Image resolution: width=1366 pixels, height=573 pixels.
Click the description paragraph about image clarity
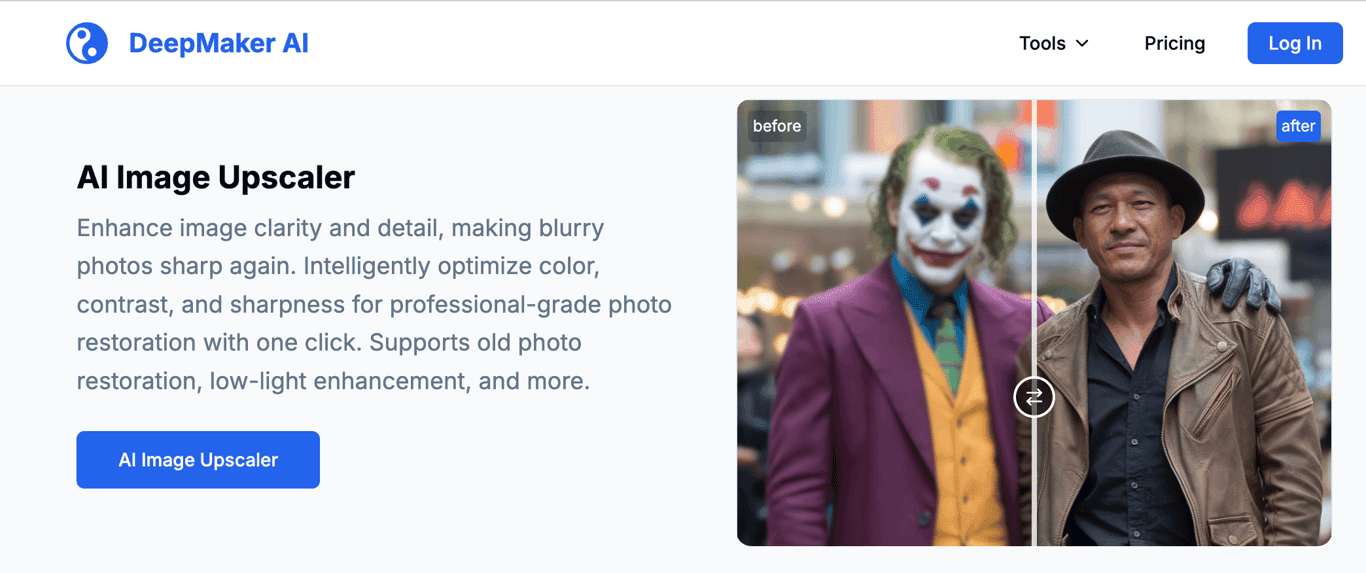click(374, 304)
